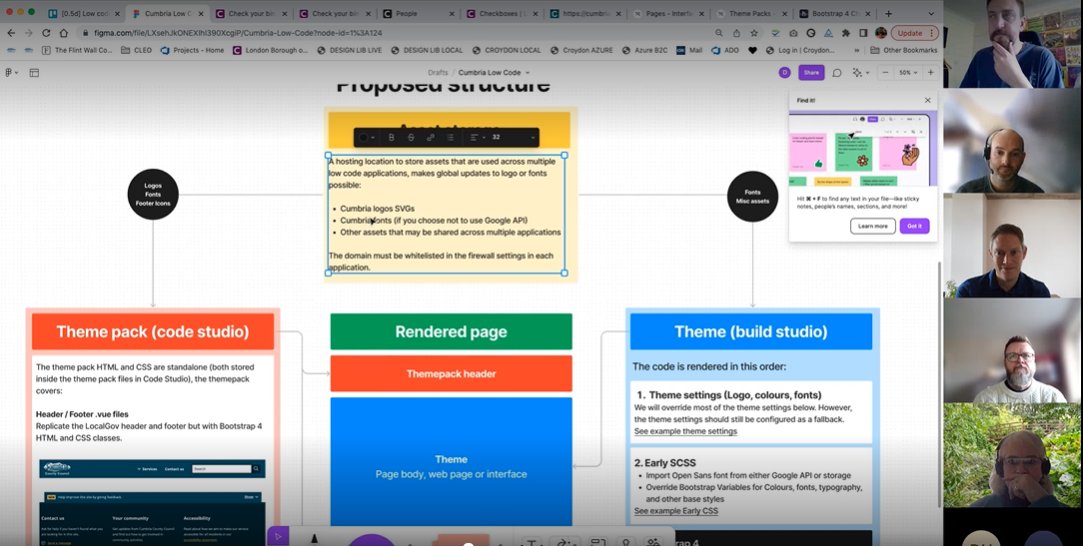Toggle the pages panel layout icon

coord(34,73)
